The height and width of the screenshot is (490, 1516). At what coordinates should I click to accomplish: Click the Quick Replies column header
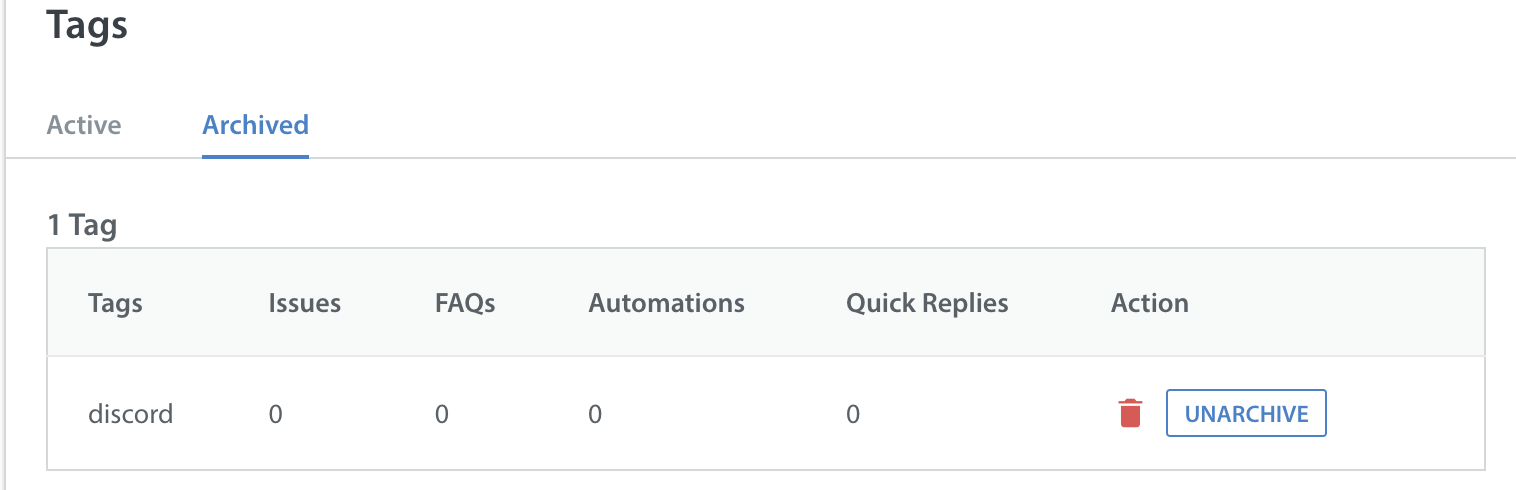pos(927,303)
